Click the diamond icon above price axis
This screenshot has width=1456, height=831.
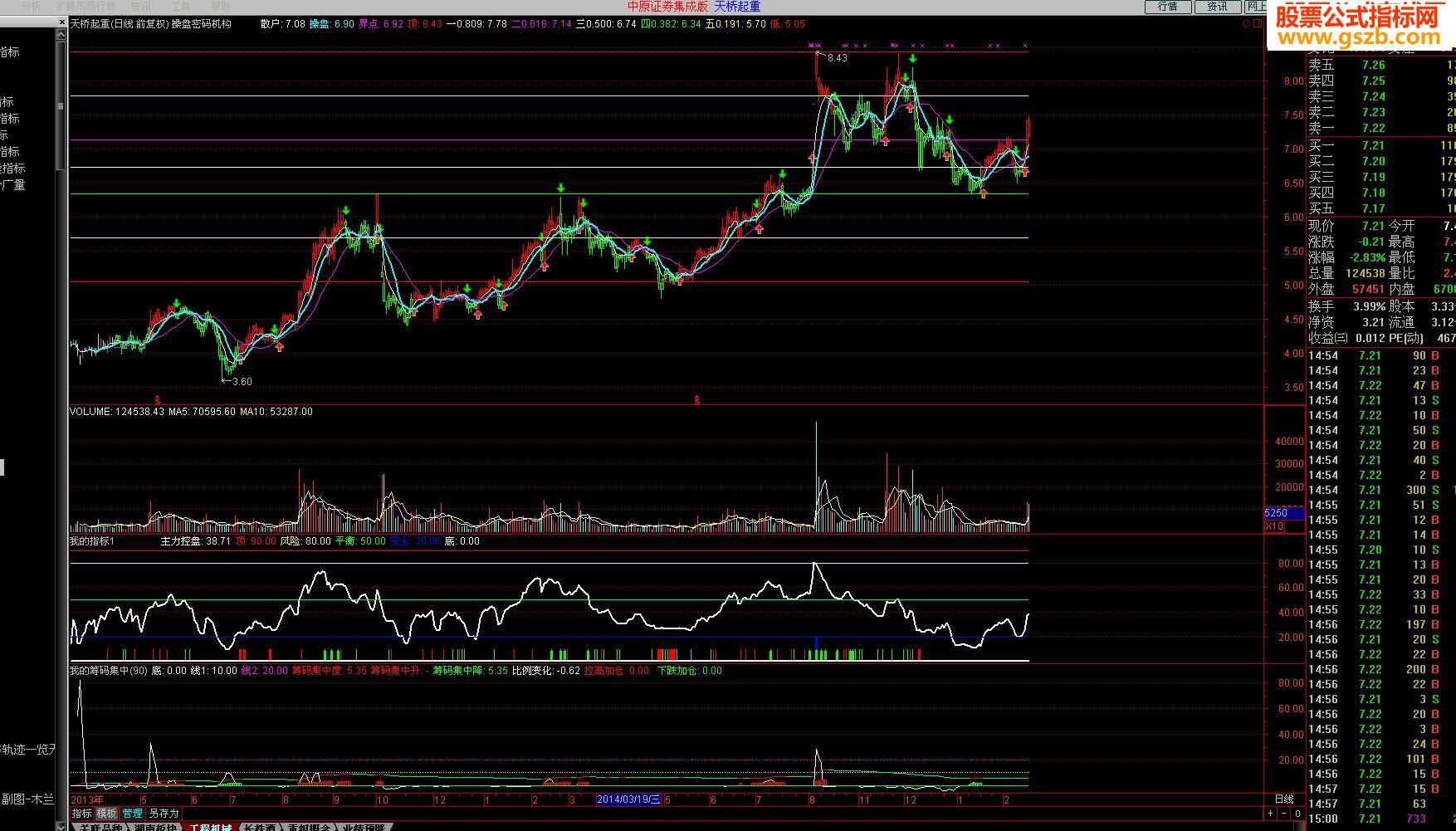point(1247,23)
